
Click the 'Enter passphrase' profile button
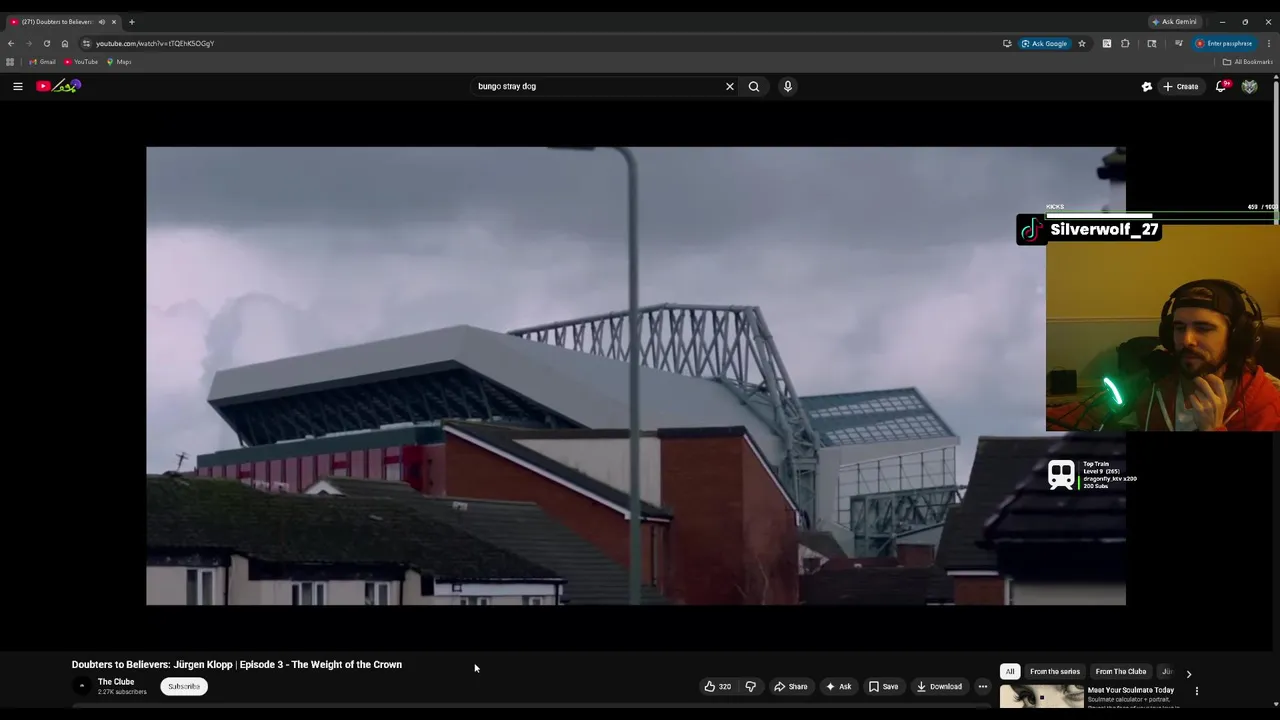(1224, 43)
